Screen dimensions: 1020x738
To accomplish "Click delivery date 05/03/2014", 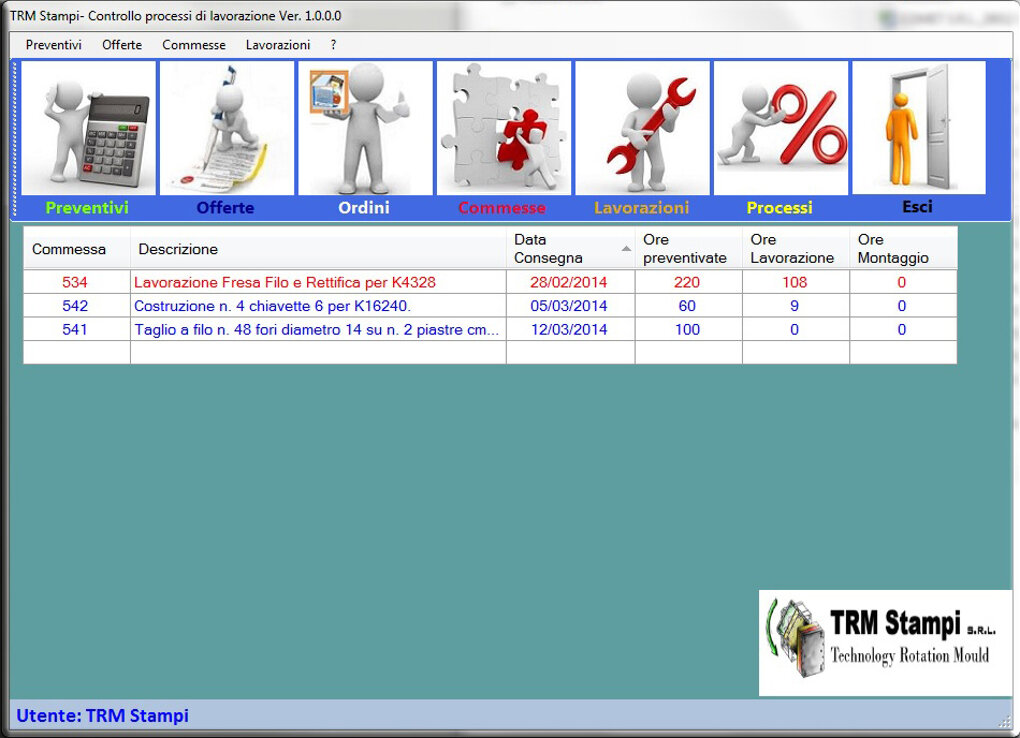I will [570, 306].
